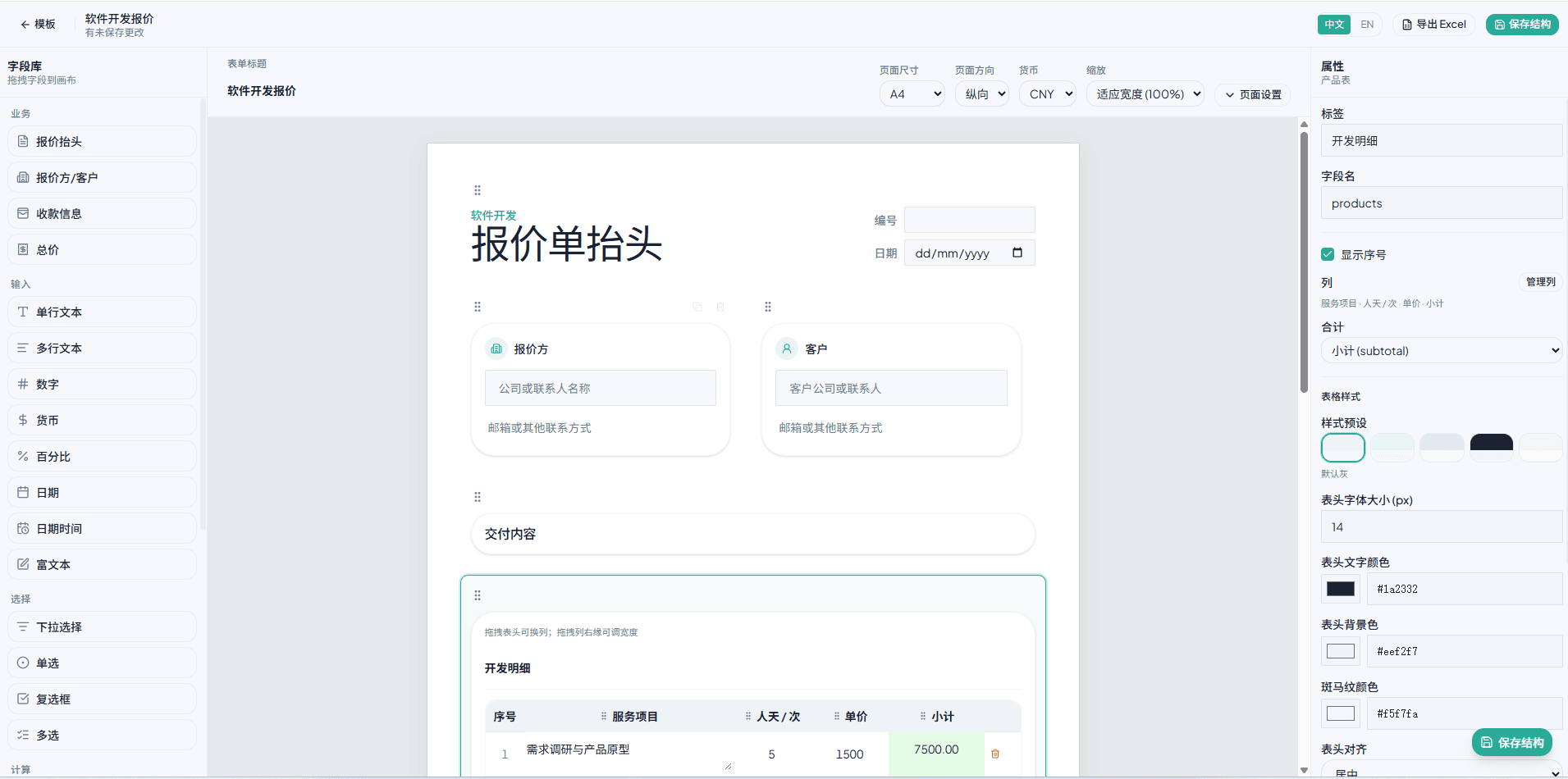Click the 表头字体大小 input field

point(1442,526)
